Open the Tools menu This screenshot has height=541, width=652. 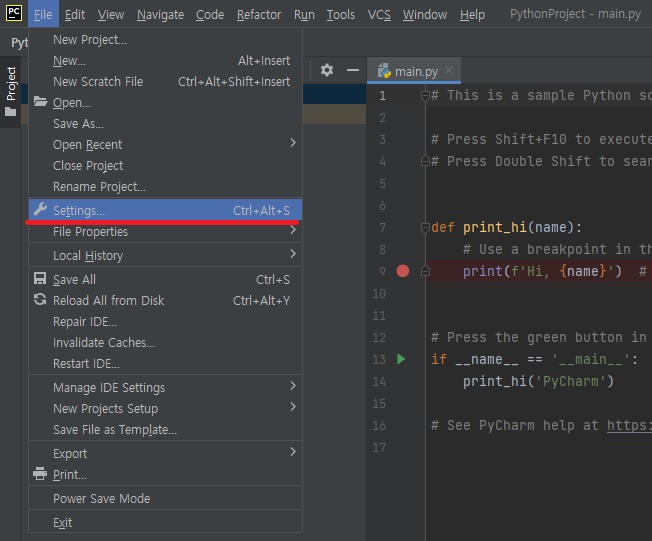pos(341,15)
